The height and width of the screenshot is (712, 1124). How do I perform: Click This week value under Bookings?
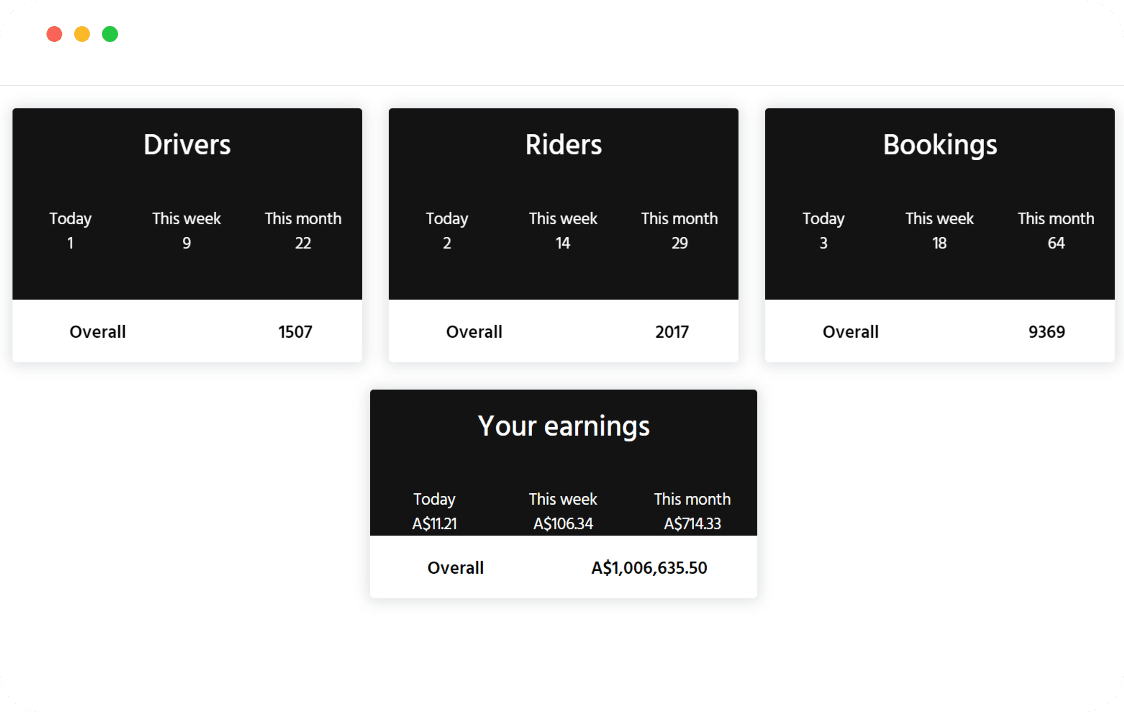[939, 242]
